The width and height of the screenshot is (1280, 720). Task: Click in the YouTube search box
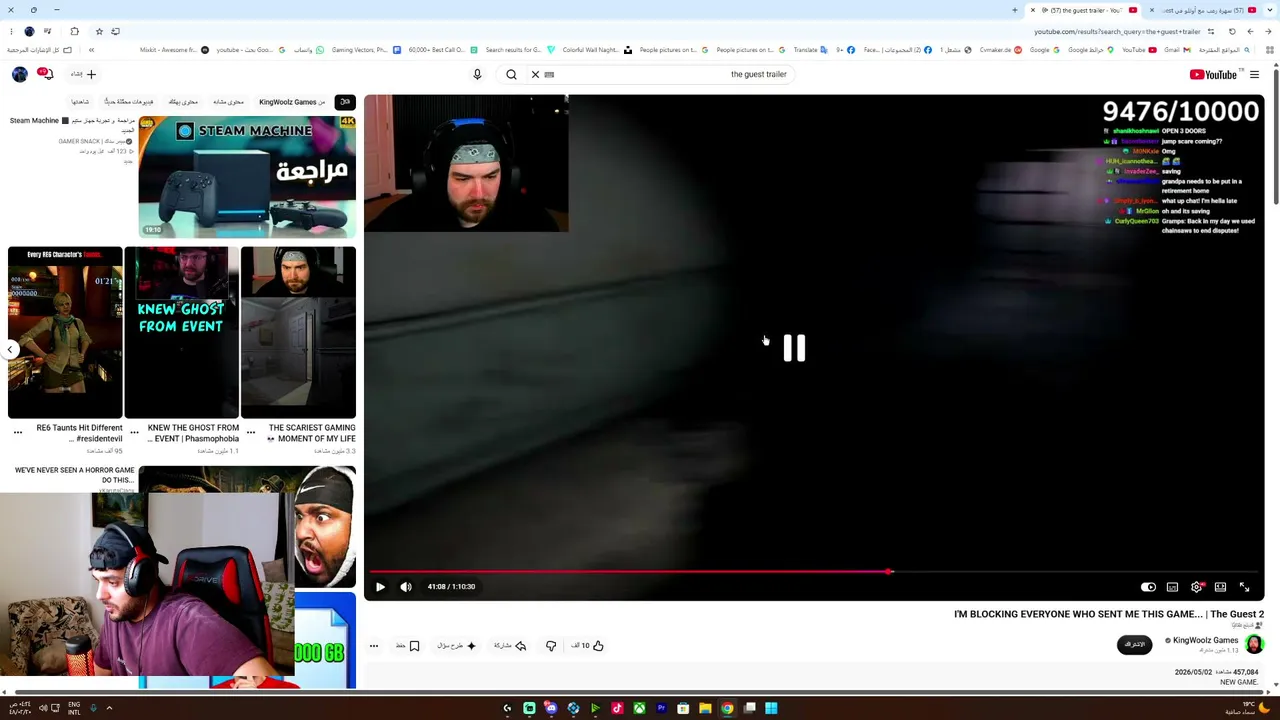tap(670, 74)
